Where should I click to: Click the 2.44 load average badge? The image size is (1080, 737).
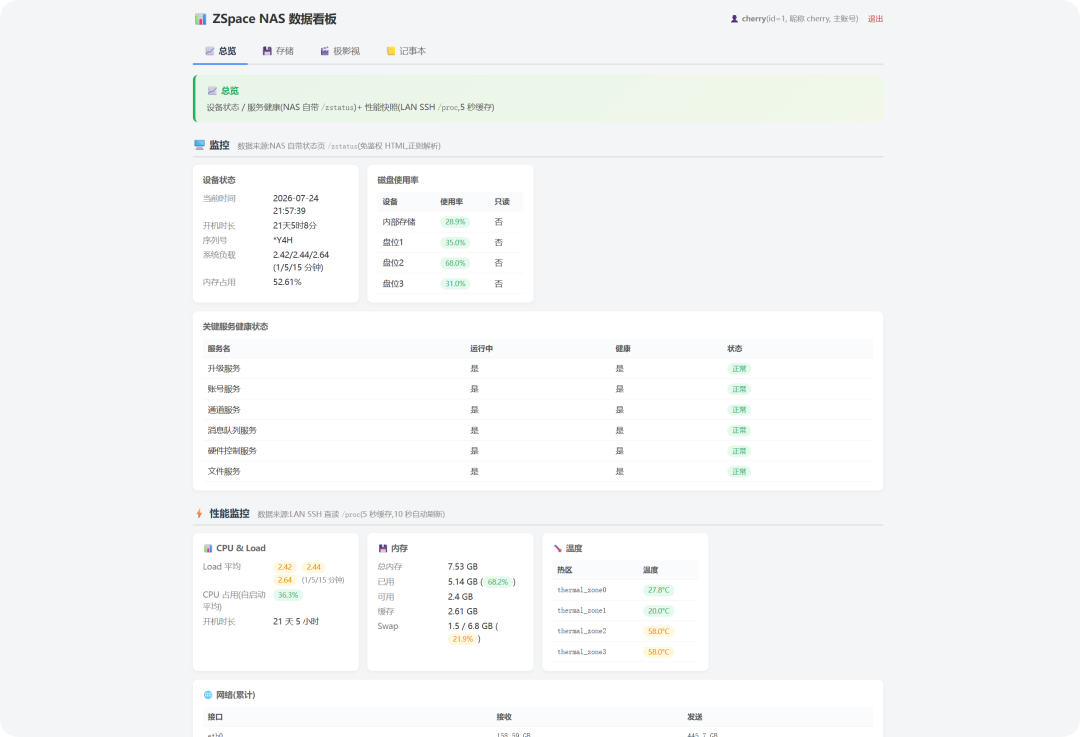click(313, 567)
